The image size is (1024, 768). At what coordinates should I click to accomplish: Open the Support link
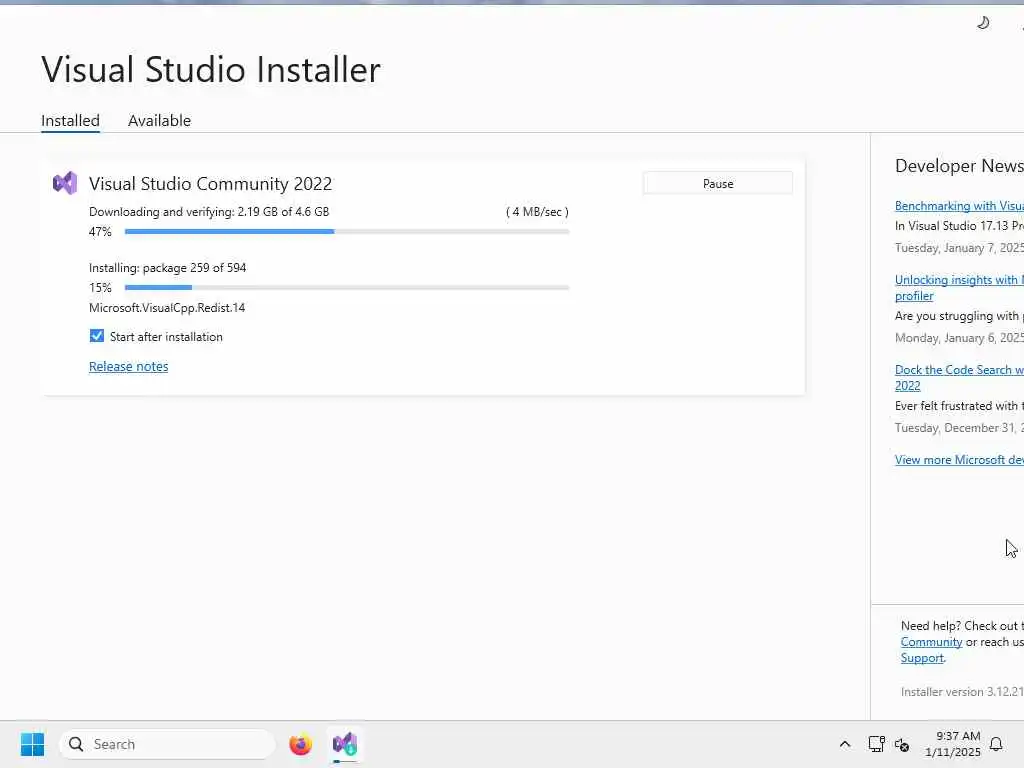[922, 658]
